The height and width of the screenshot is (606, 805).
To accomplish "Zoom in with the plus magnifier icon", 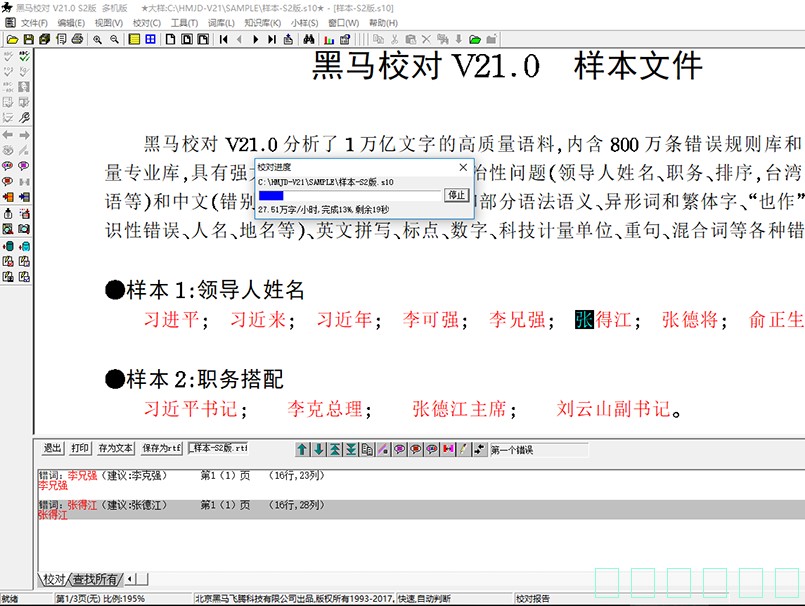I will click(x=97, y=40).
